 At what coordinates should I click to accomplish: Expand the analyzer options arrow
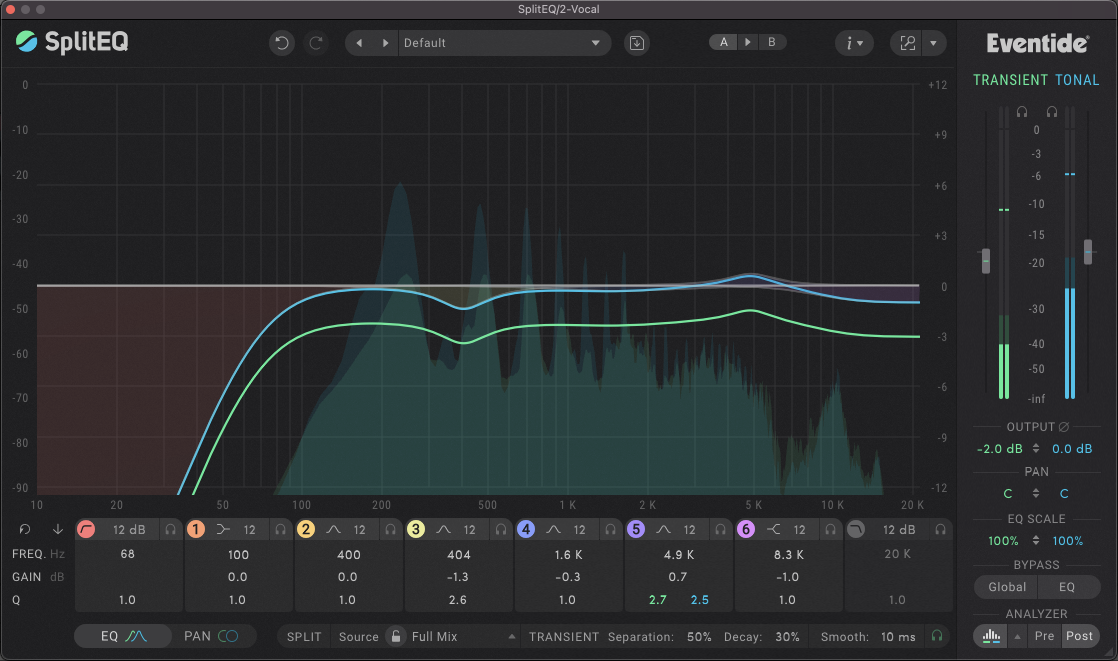(1017, 636)
